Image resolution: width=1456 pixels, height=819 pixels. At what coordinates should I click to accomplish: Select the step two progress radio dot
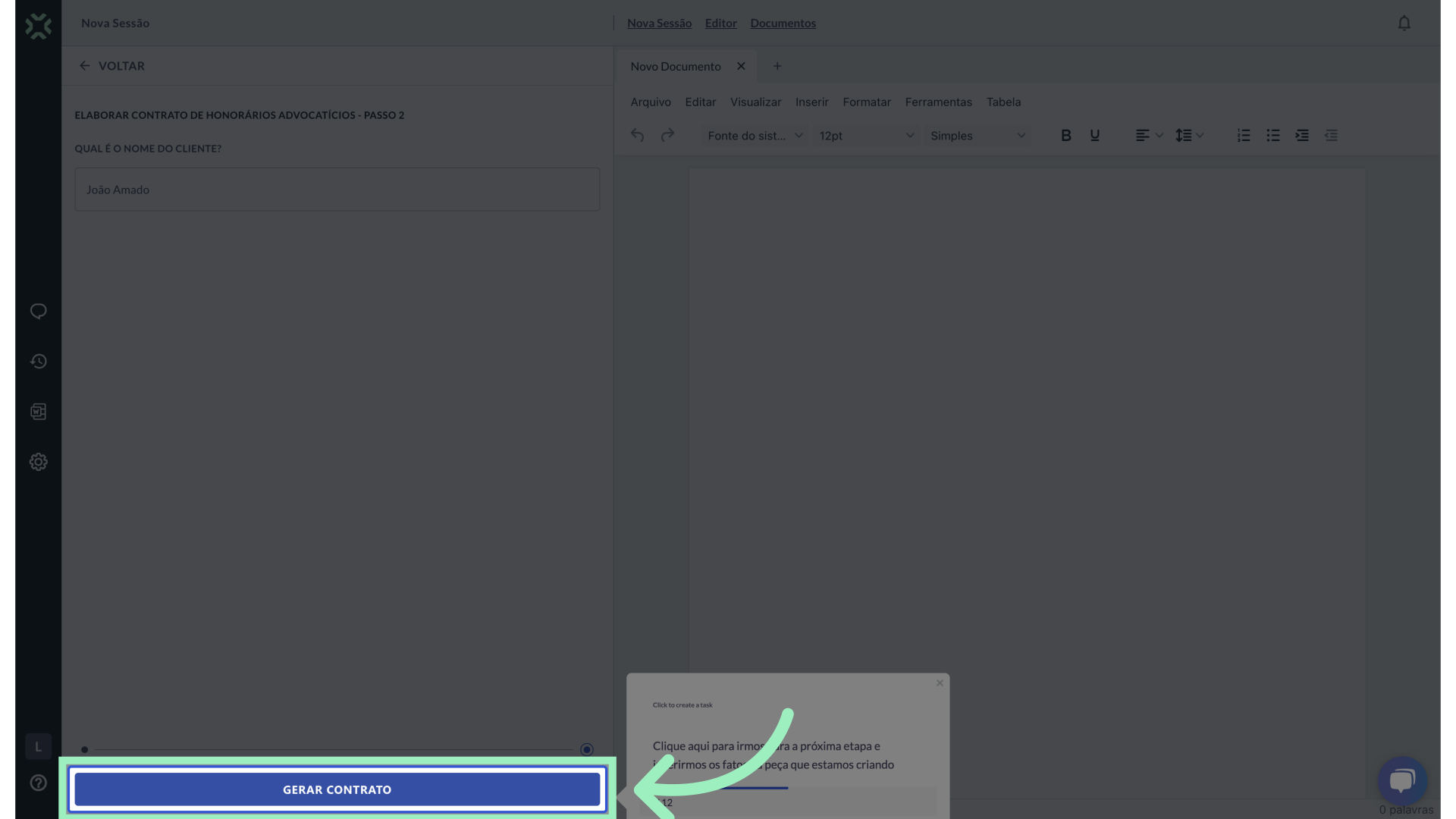[x=586, y=749]
